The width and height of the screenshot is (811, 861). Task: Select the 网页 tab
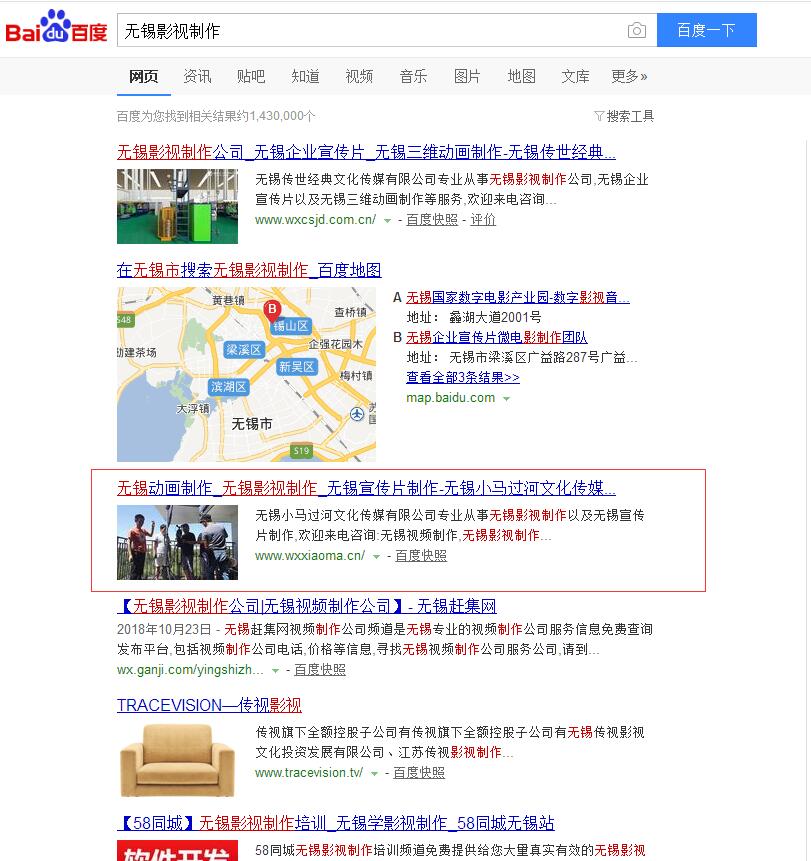coord(143,76)
